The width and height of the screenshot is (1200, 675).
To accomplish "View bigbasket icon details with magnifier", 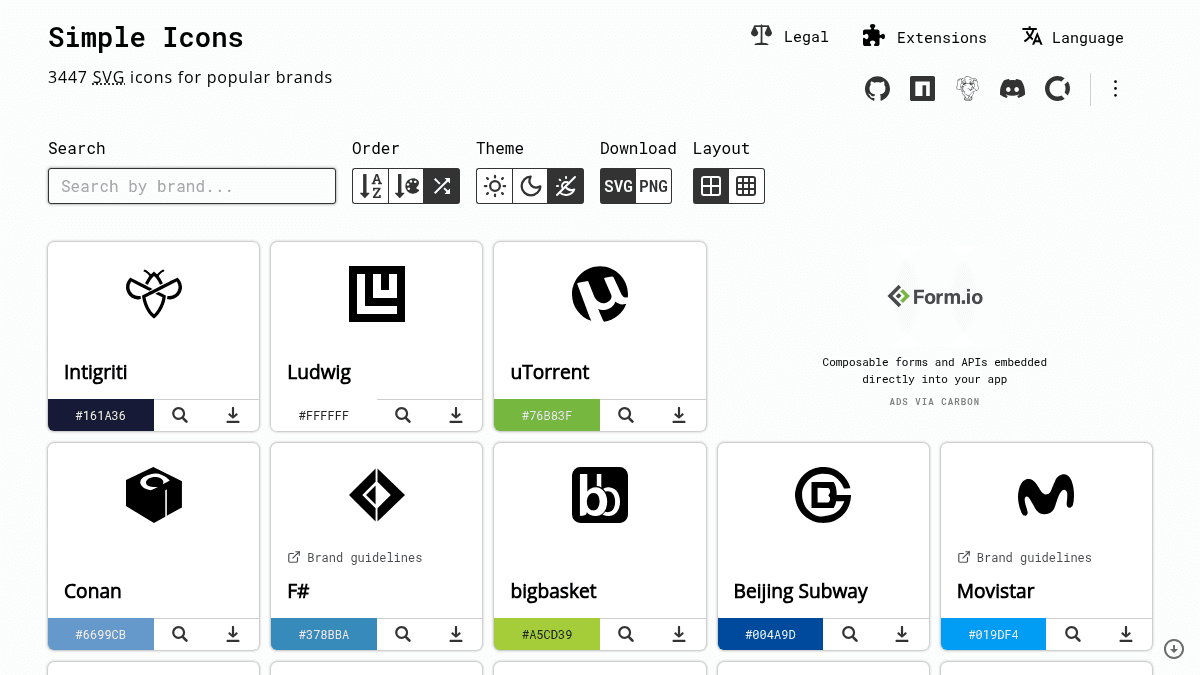I will pos(626,634).
